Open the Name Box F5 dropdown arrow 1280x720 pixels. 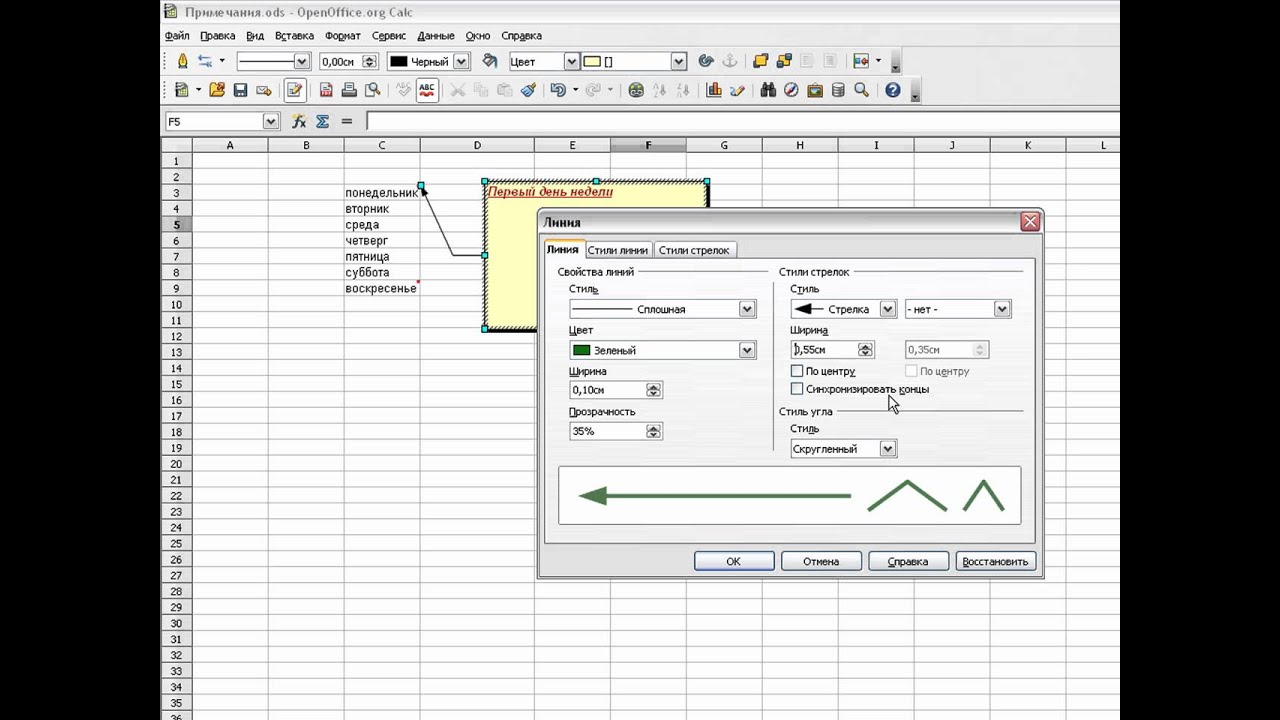click(x=271, y=121)
